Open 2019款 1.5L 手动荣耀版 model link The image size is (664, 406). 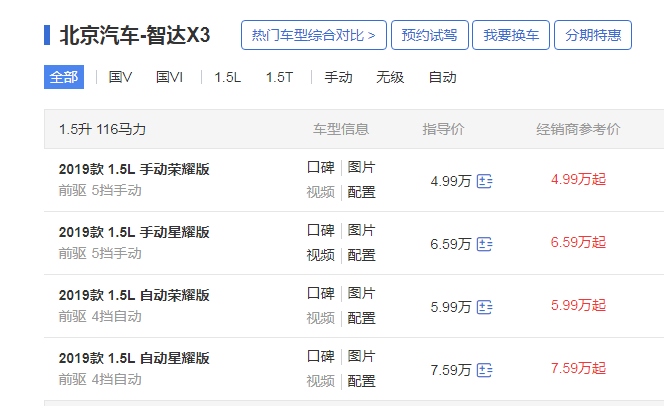[134, 169]
